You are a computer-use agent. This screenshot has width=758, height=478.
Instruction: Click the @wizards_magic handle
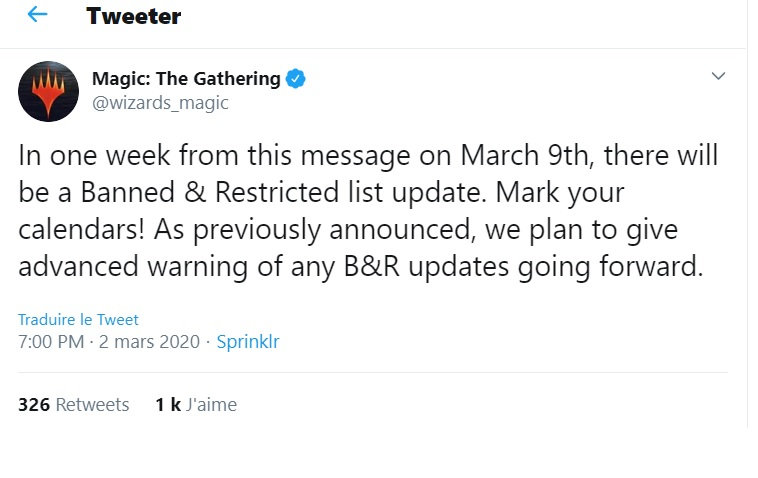[160, 102]
